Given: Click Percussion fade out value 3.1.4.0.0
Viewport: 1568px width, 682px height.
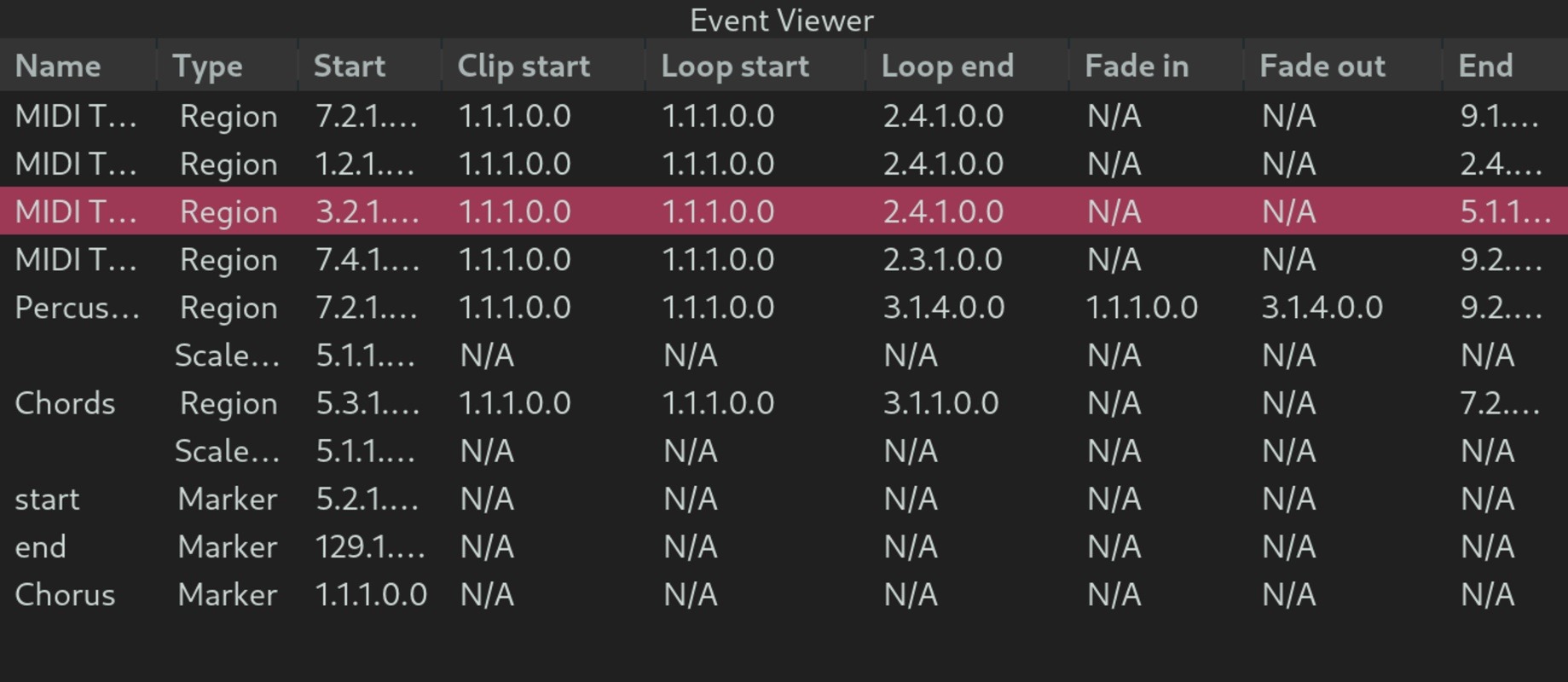Looking at the screenshot, I should 1322,307.
